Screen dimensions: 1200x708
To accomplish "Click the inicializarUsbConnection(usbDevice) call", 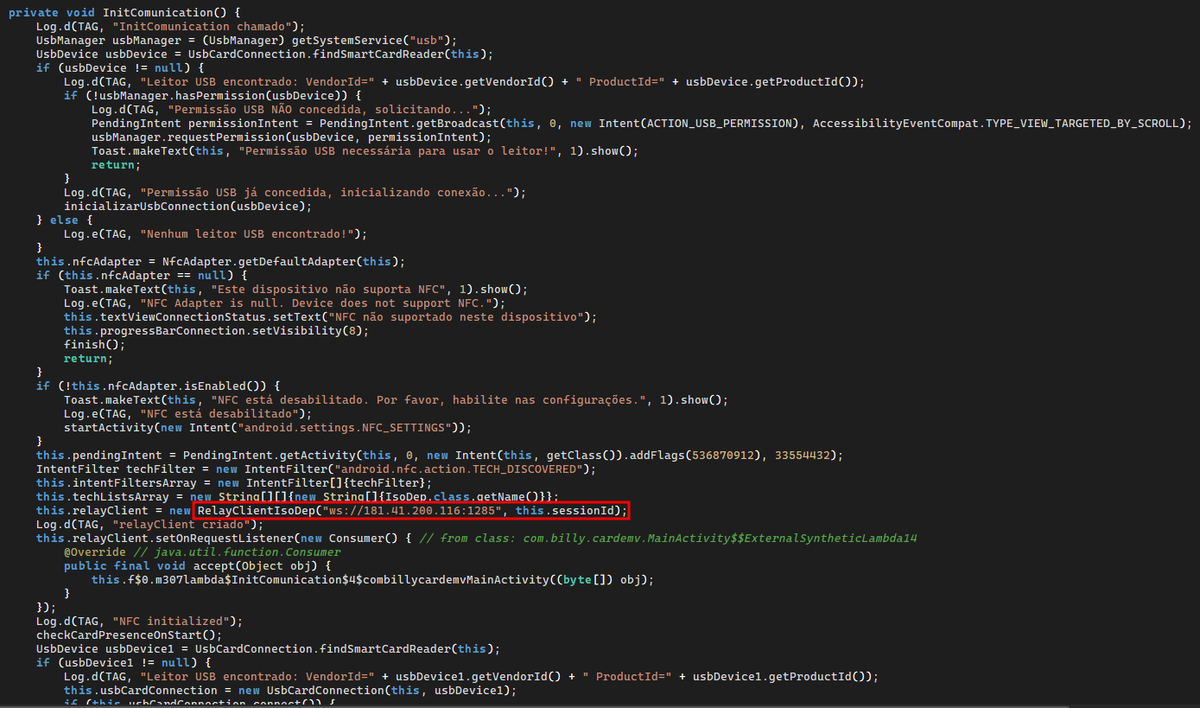I will point(187,207).
